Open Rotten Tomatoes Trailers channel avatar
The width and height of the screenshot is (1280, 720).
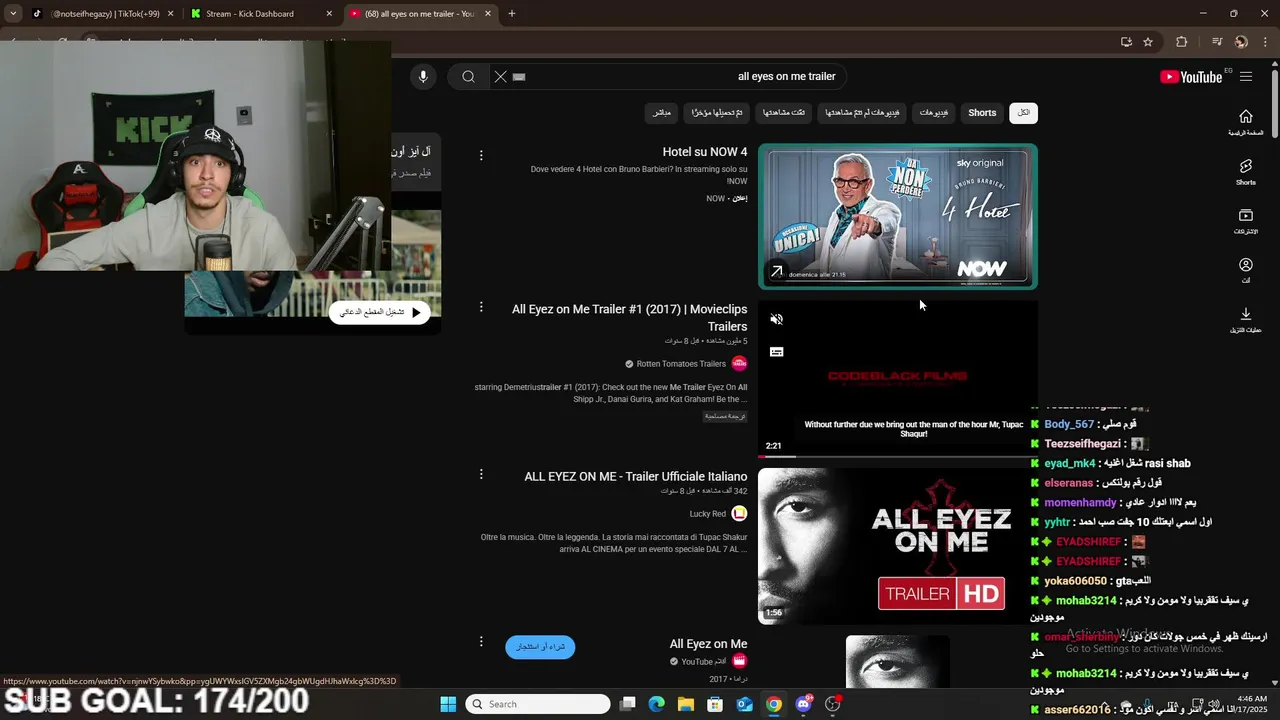click(739, 363)
